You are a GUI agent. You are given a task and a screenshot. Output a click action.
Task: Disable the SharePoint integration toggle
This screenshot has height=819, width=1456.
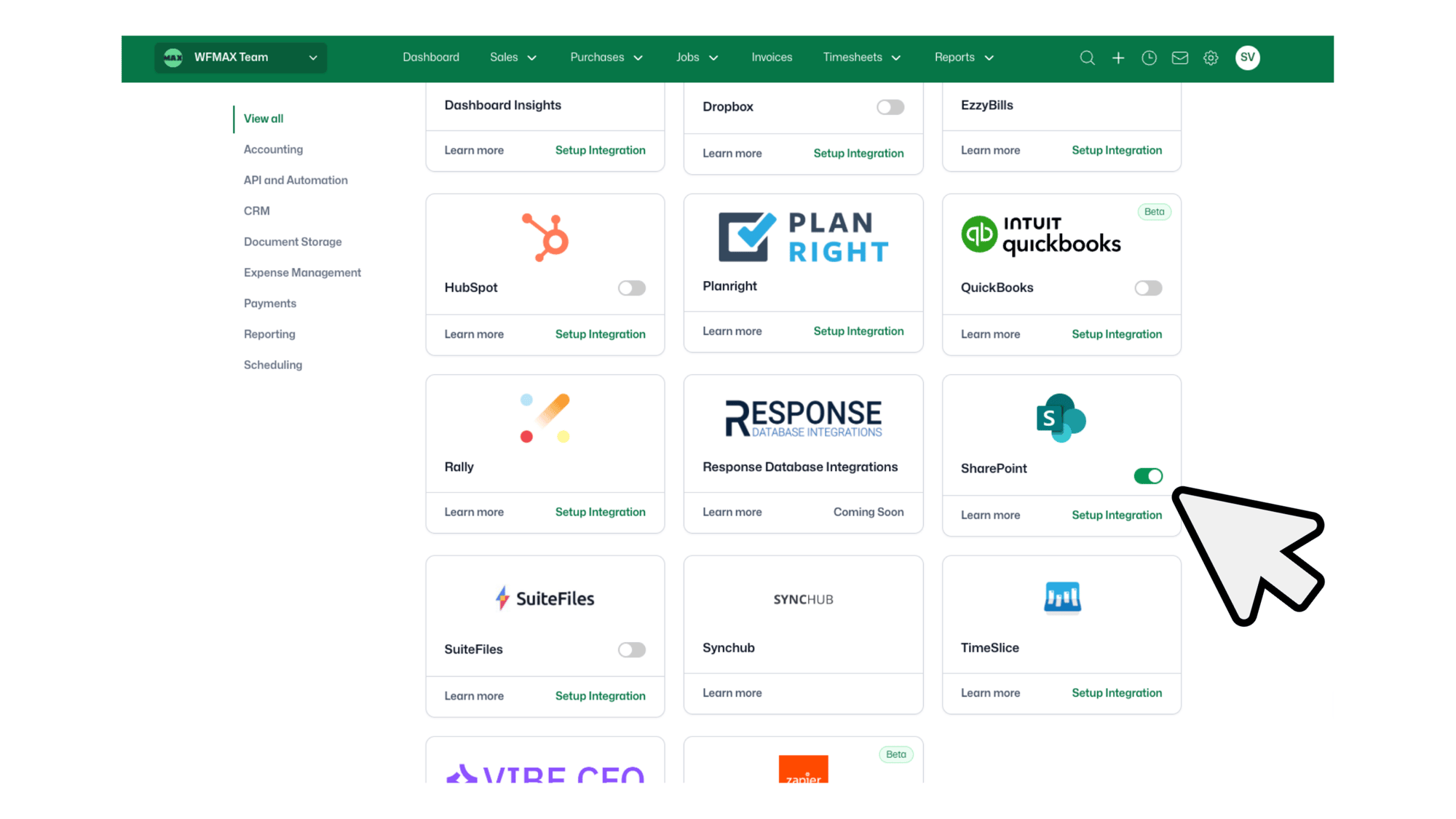pos(1148,476)
